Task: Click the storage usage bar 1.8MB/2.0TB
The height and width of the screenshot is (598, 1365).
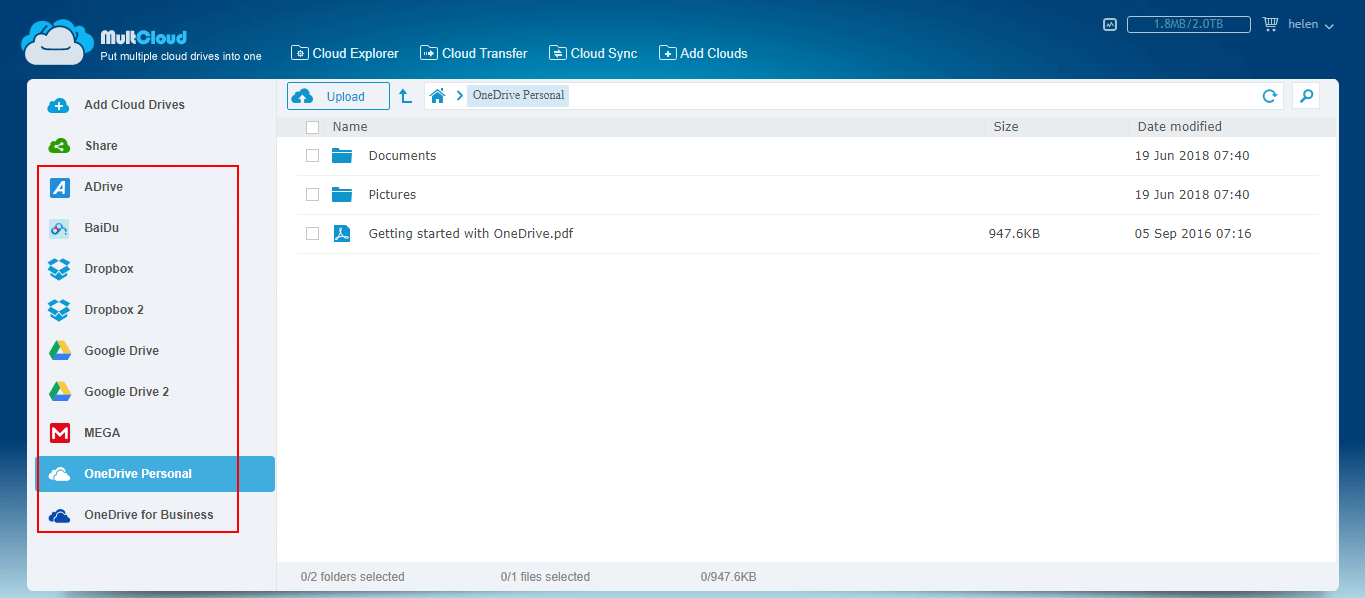Action: pyautogui.click(x=1188, y=25)
